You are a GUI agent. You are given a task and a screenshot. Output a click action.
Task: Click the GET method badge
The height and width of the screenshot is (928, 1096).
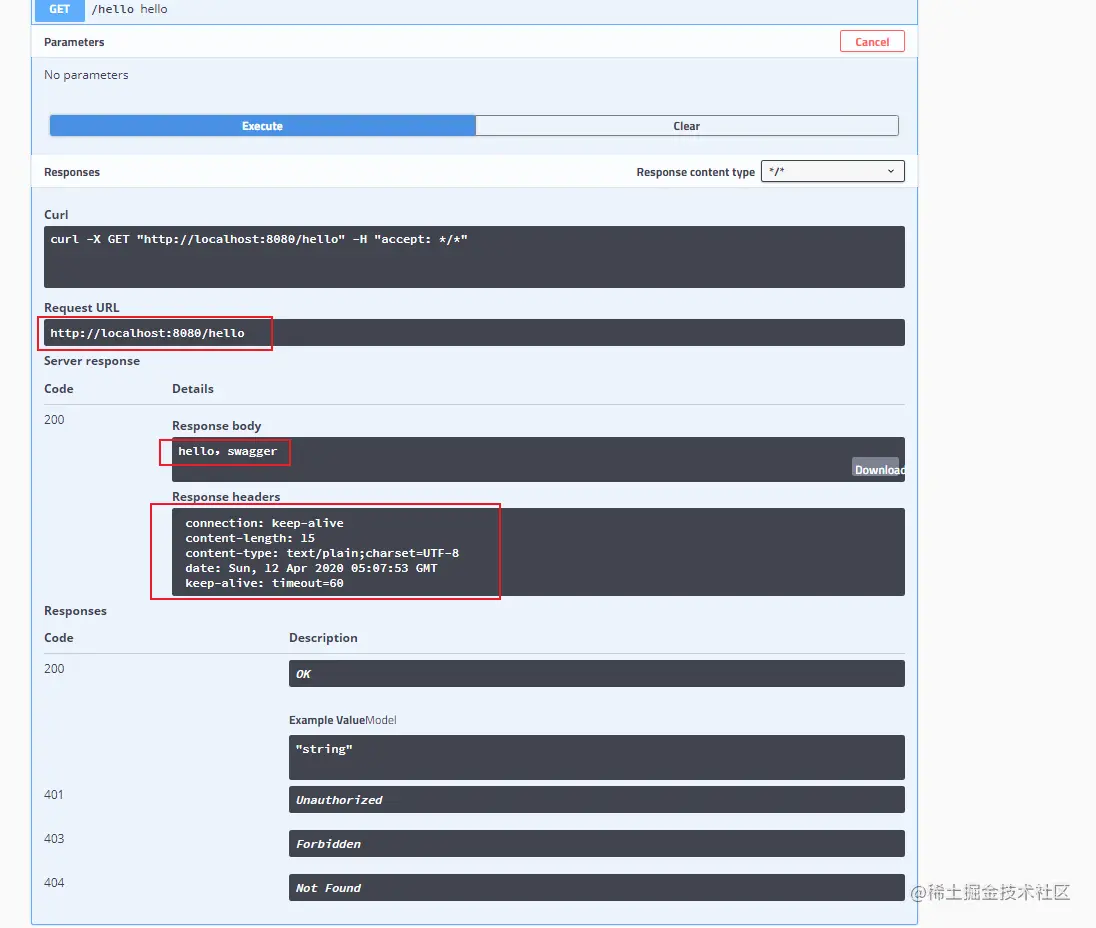[59, 10]
